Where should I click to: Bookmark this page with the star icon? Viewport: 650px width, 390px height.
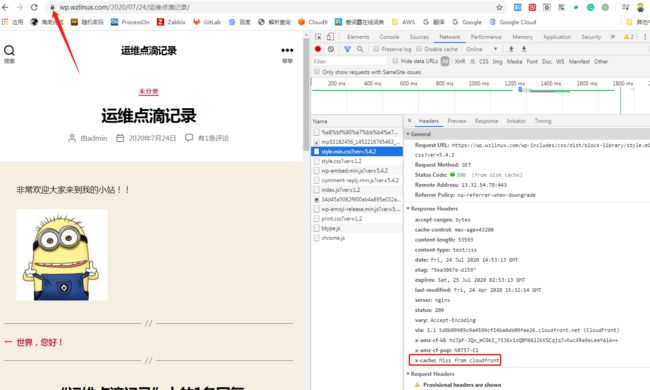click(x=500, y=7)
